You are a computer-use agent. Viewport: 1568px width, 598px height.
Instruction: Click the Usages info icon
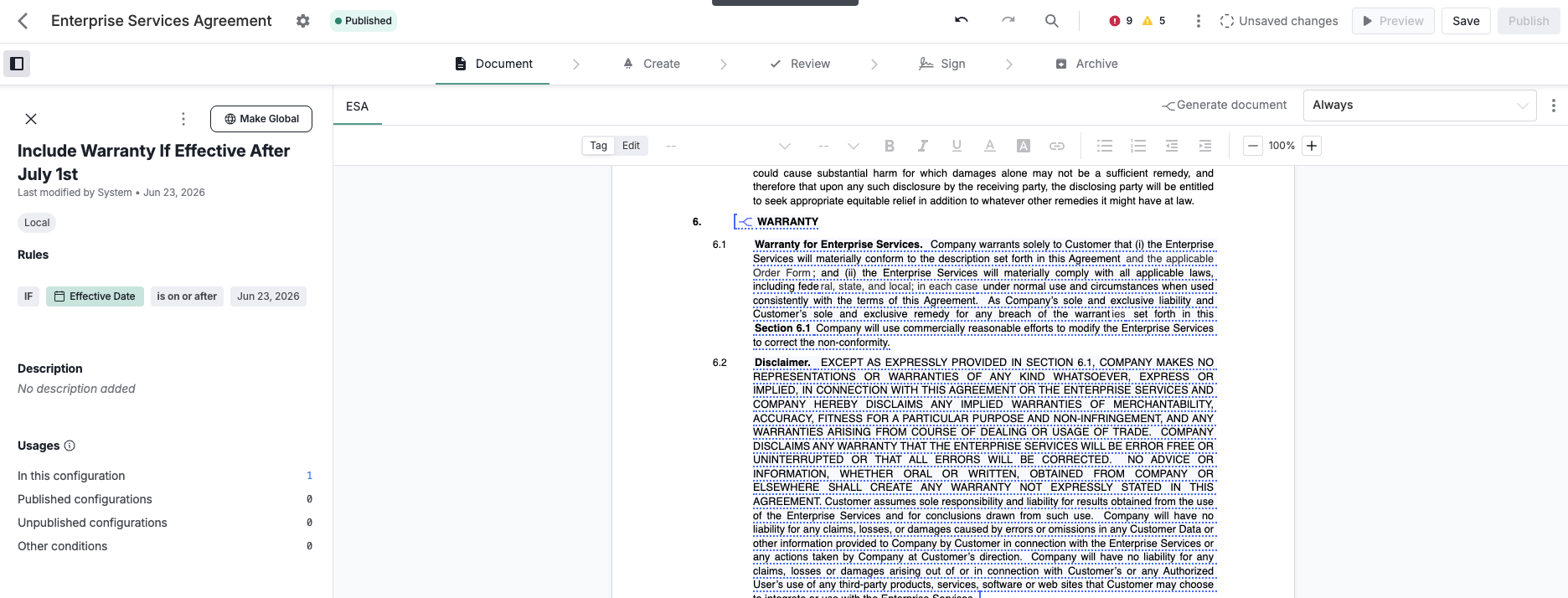tap(70, 446)
